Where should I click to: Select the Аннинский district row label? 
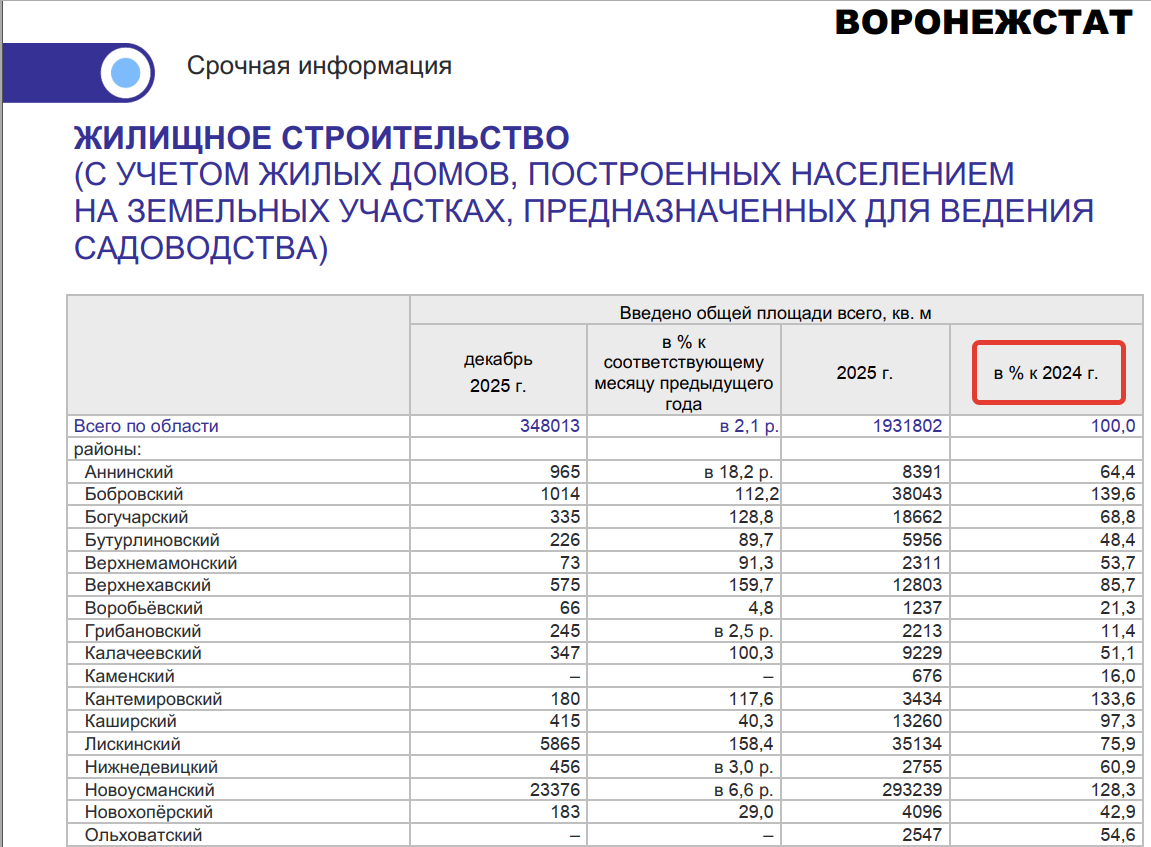(x=129, y=472)
